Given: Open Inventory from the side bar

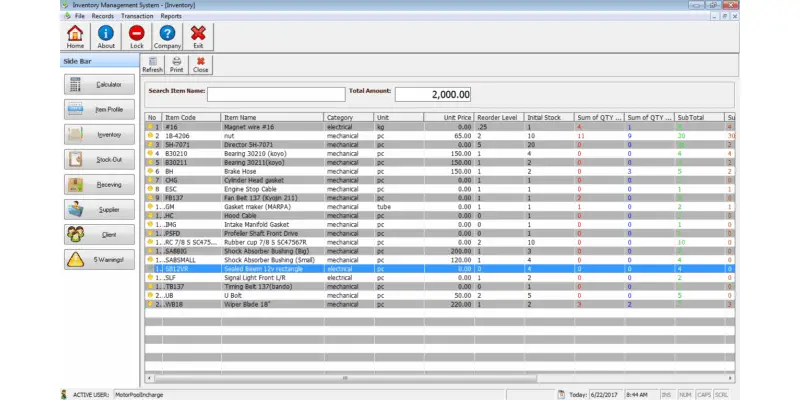Looking at the screenshot, I should pos(99,134).
